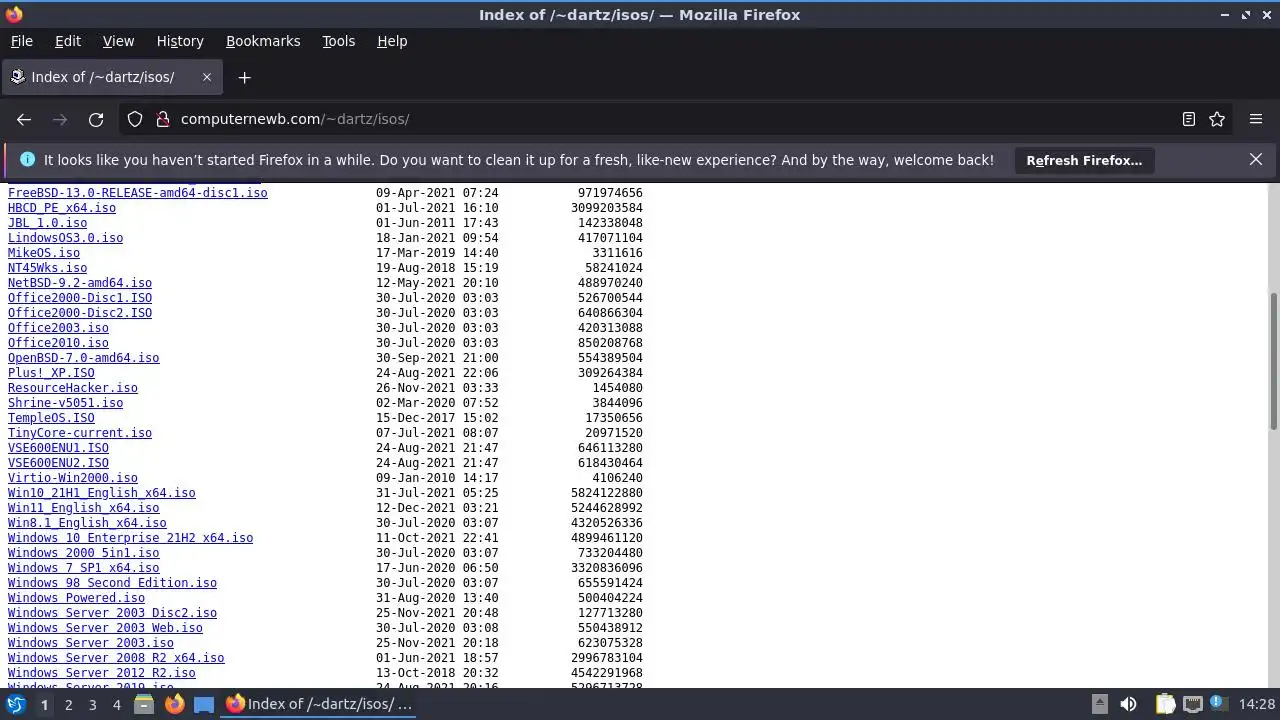The image size is (1280, 720).
Task: Open the clipboard manager tray icon
Action: (x=1165, y=704)
